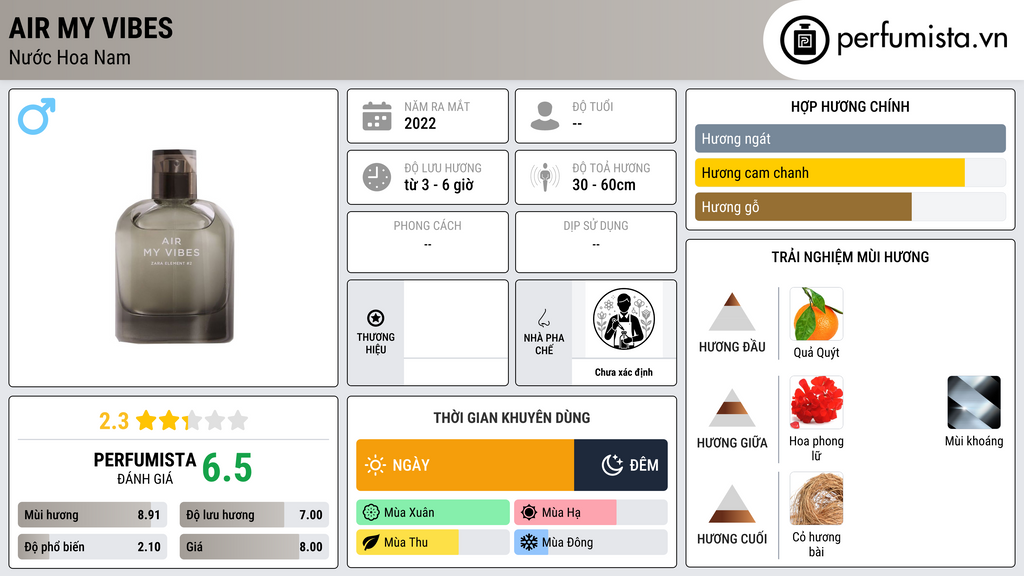The image size is (1024, 576).
Task: Click the leaf icon next to Mùa Thu
Action: (x=371, y=542)
